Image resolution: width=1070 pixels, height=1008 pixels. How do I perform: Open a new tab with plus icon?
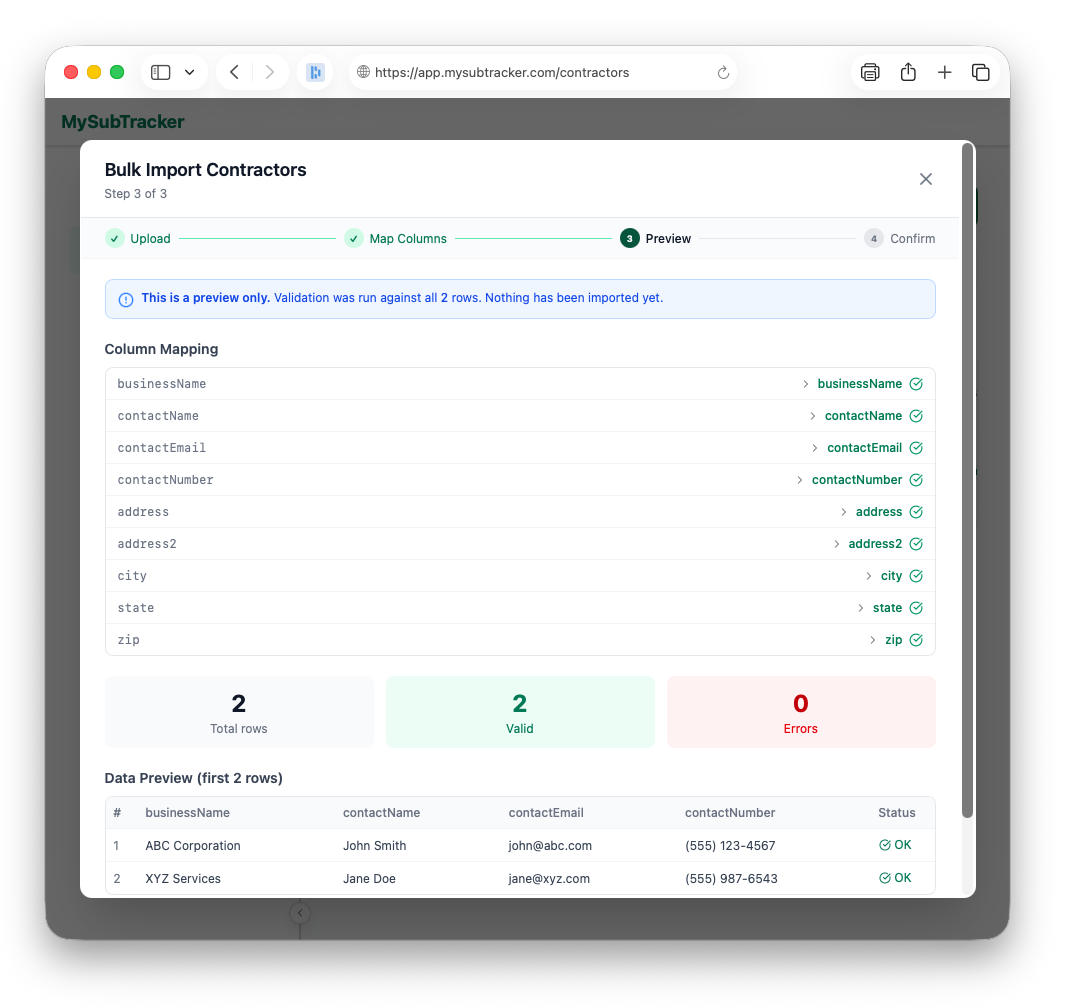pos(944,72)
